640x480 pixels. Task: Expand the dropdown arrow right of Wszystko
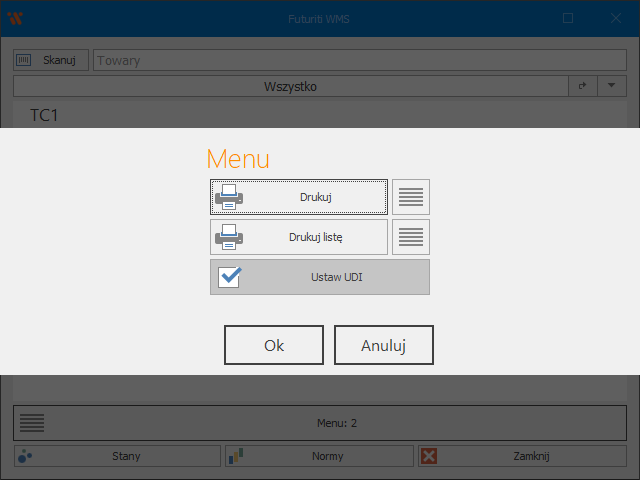pyautogui.click(x=611, y=87)
